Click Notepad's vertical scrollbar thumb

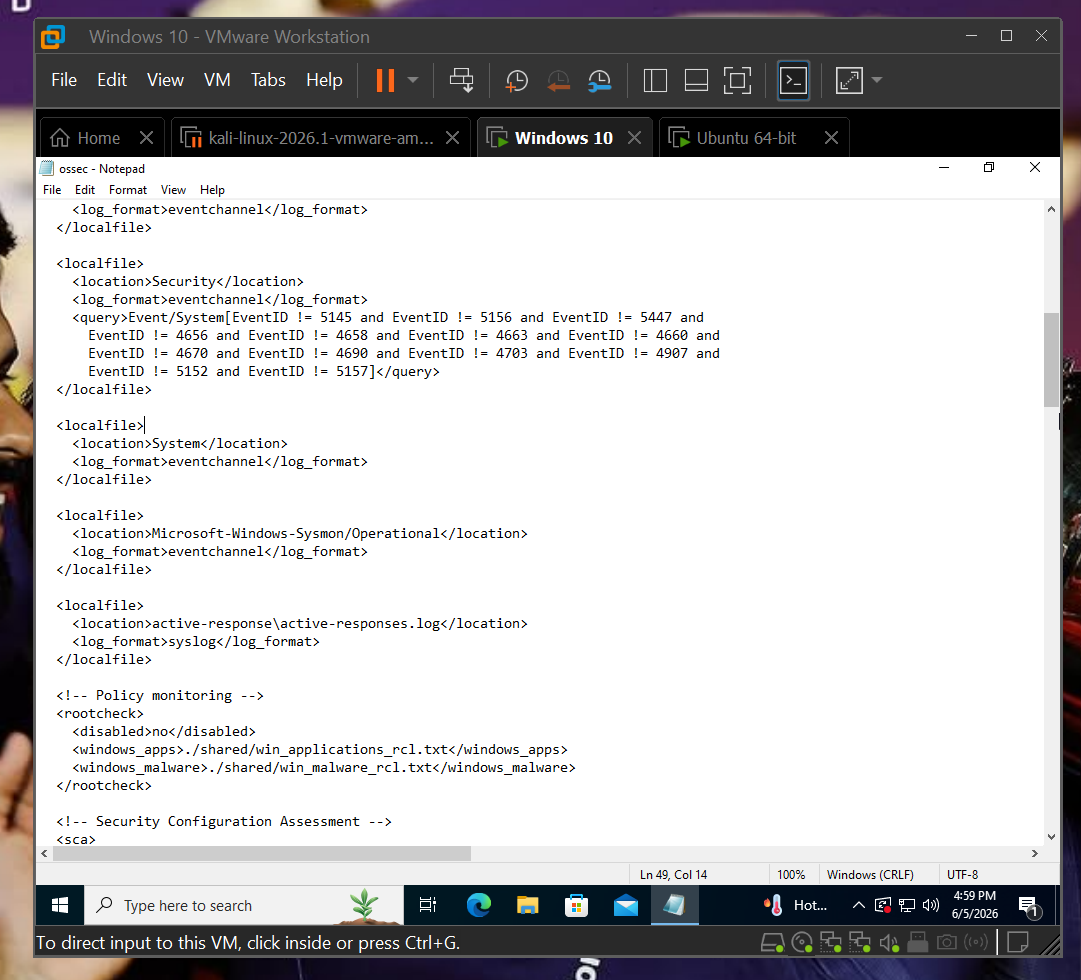coord(1051,360)
